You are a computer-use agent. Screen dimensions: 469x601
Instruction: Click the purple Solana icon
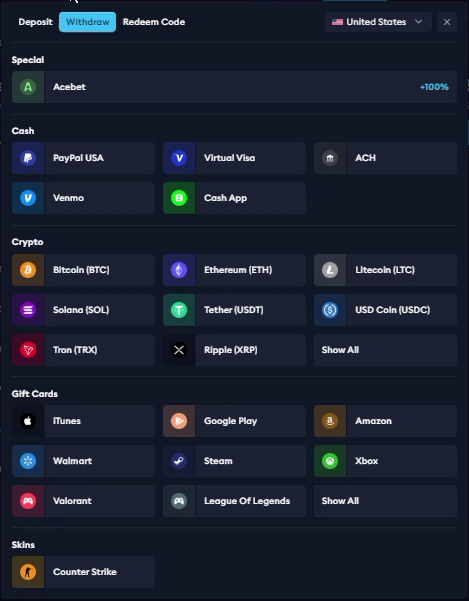click(x=28, y=310)
